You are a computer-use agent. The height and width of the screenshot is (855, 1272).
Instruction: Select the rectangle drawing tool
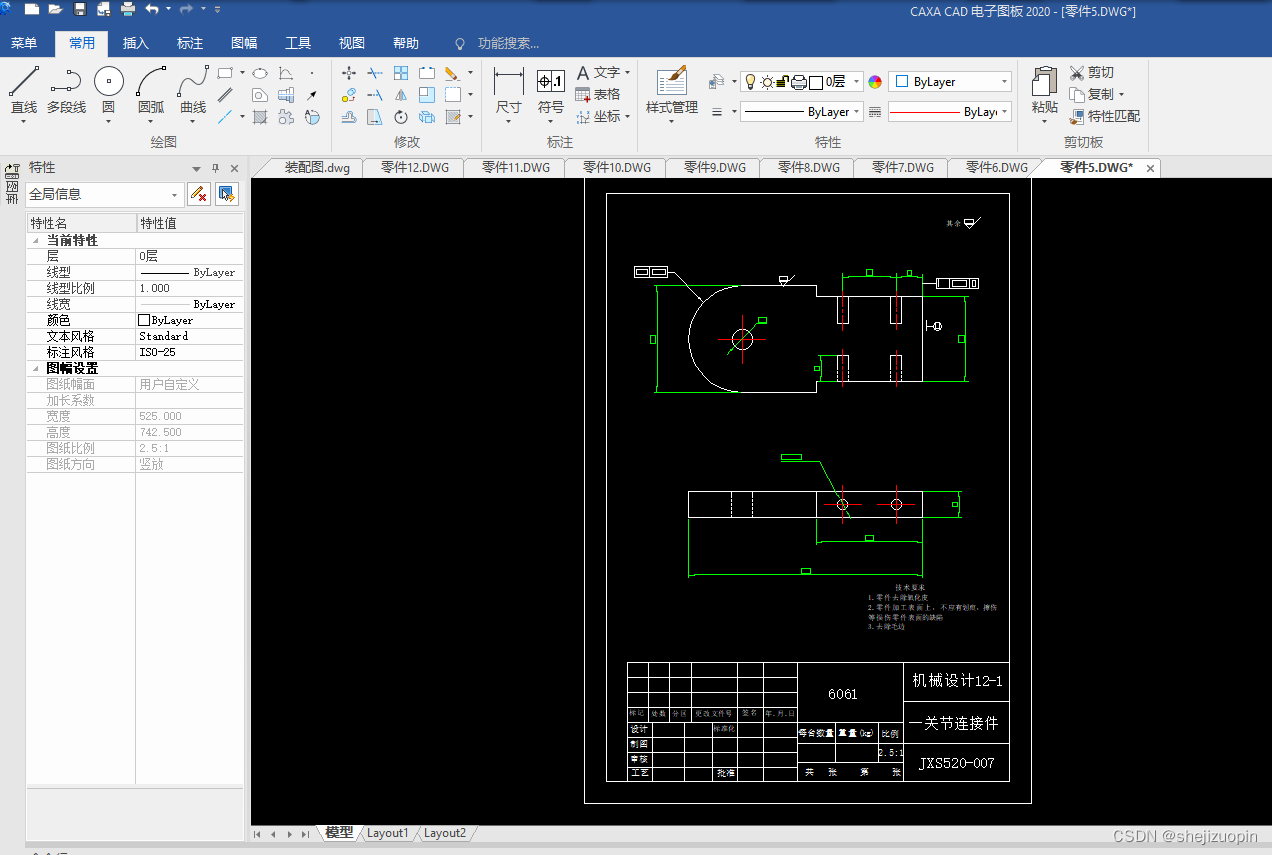click(x=225, y=73)
